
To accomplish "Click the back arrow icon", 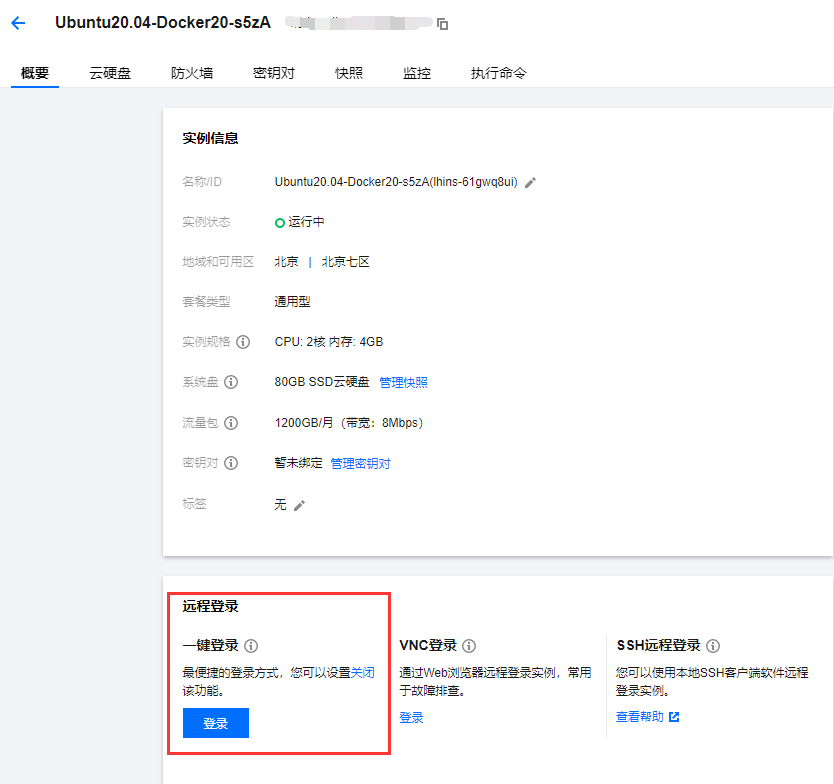I will coord(18,23).
